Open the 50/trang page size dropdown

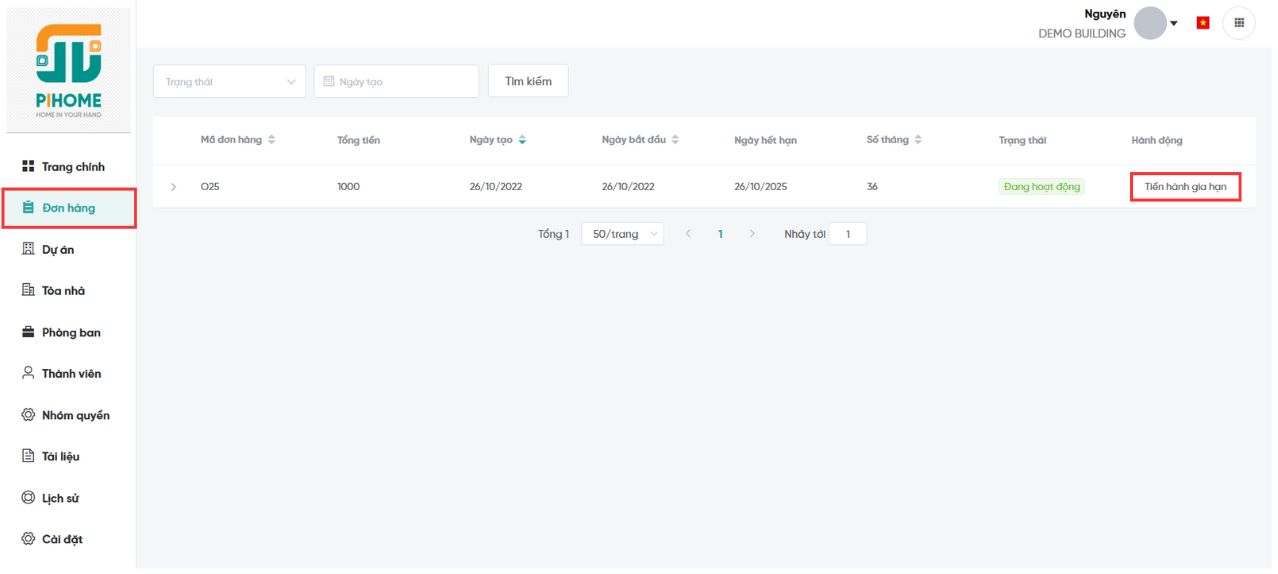622,234
